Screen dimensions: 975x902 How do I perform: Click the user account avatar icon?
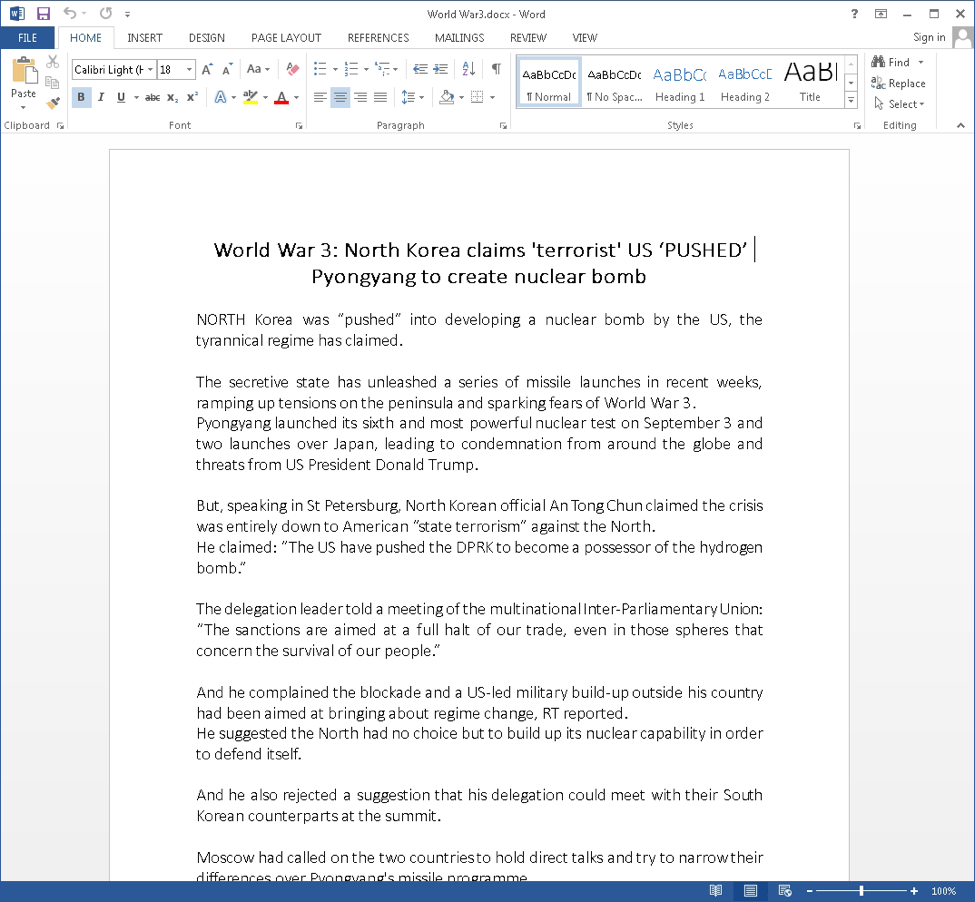pos(963,37)
